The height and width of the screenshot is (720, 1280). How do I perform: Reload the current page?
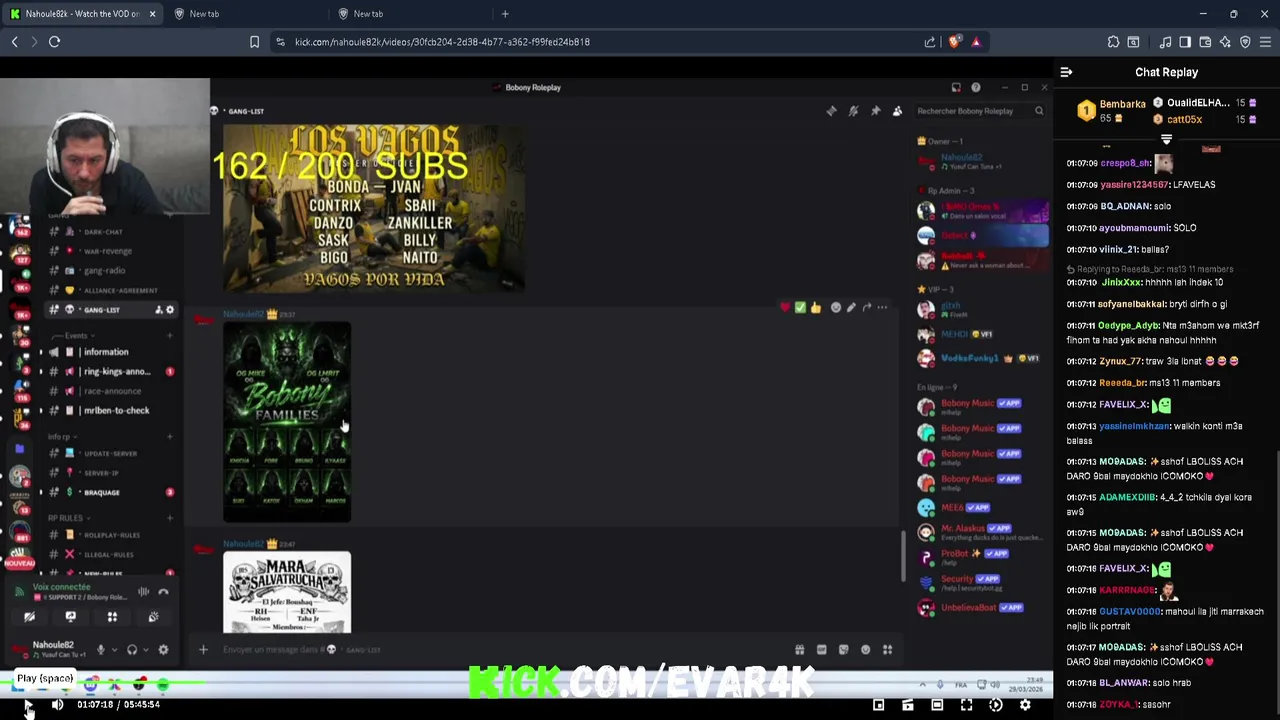pos(54,42)
